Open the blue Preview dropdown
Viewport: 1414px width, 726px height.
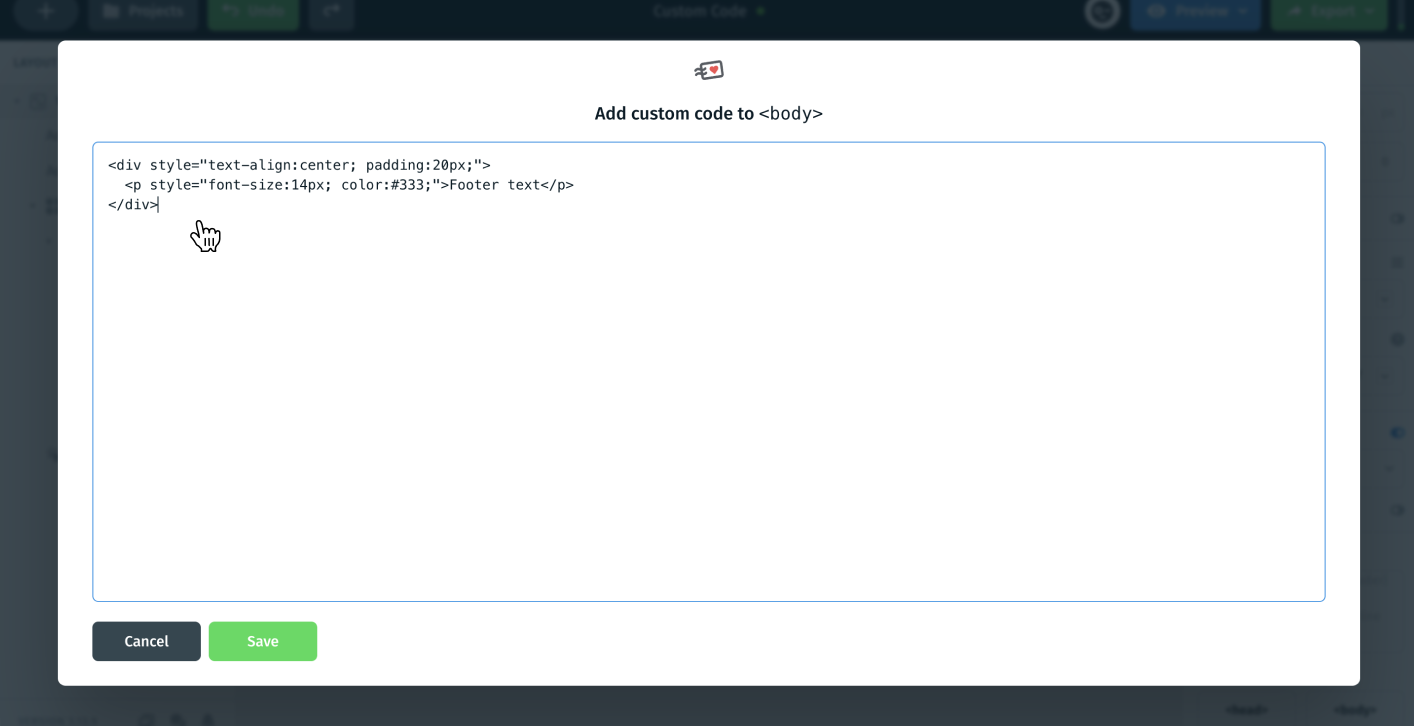point(1196,12)
